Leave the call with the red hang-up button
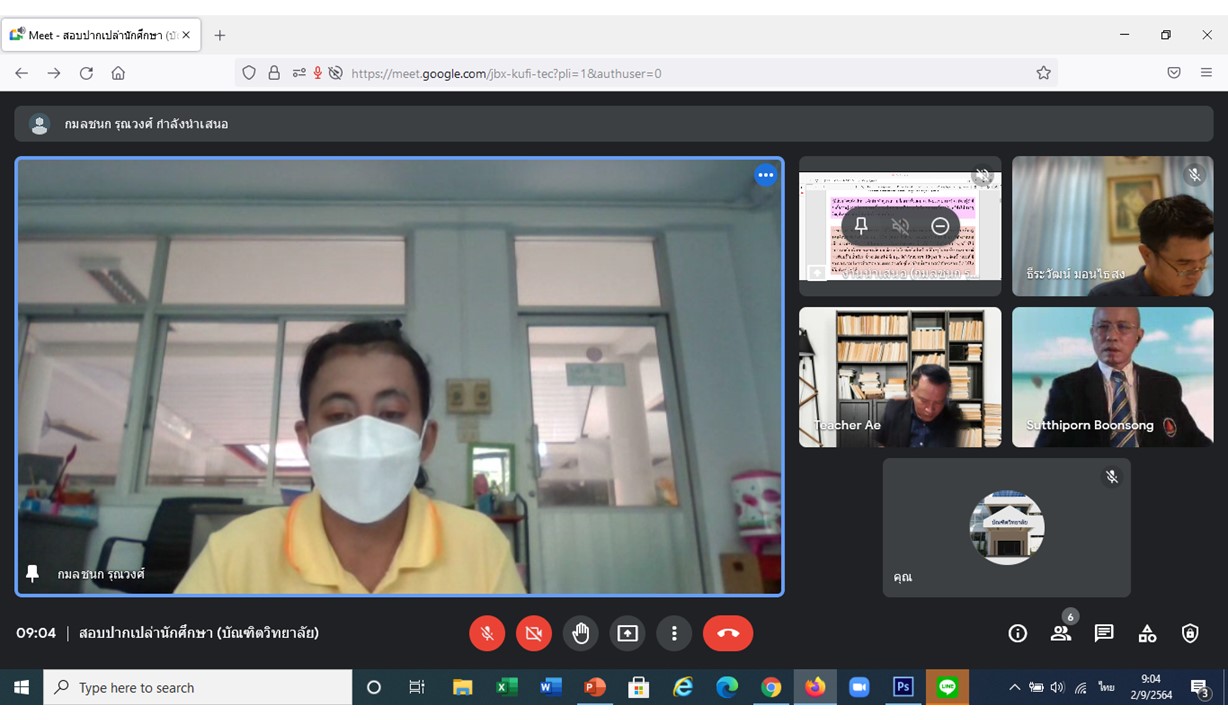Viewport: 1228px width, 720px height. coord(728,633)
